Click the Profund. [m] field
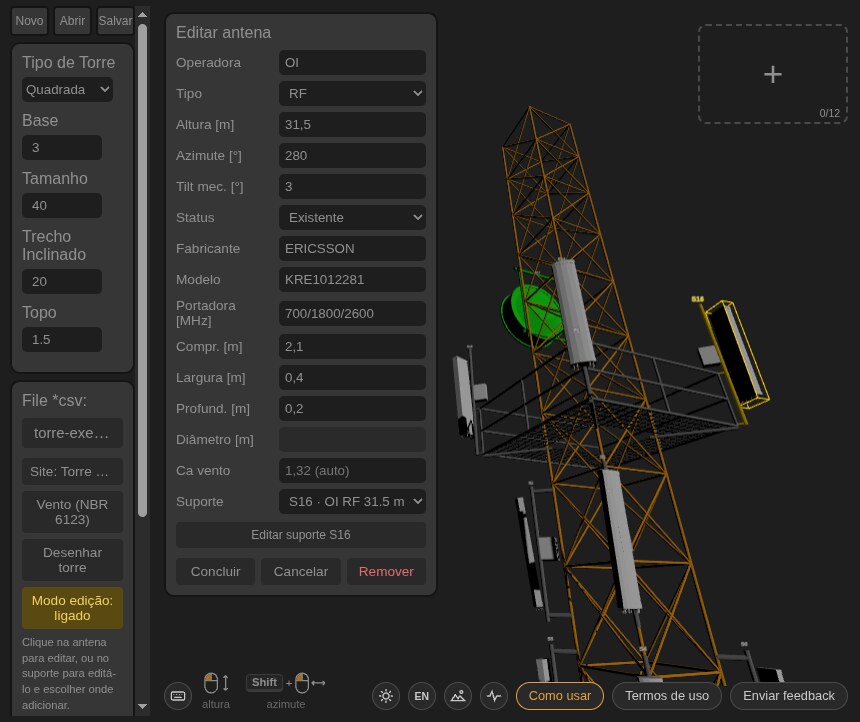This screenshot has height=722, width=860. click(x=352, y=409)
